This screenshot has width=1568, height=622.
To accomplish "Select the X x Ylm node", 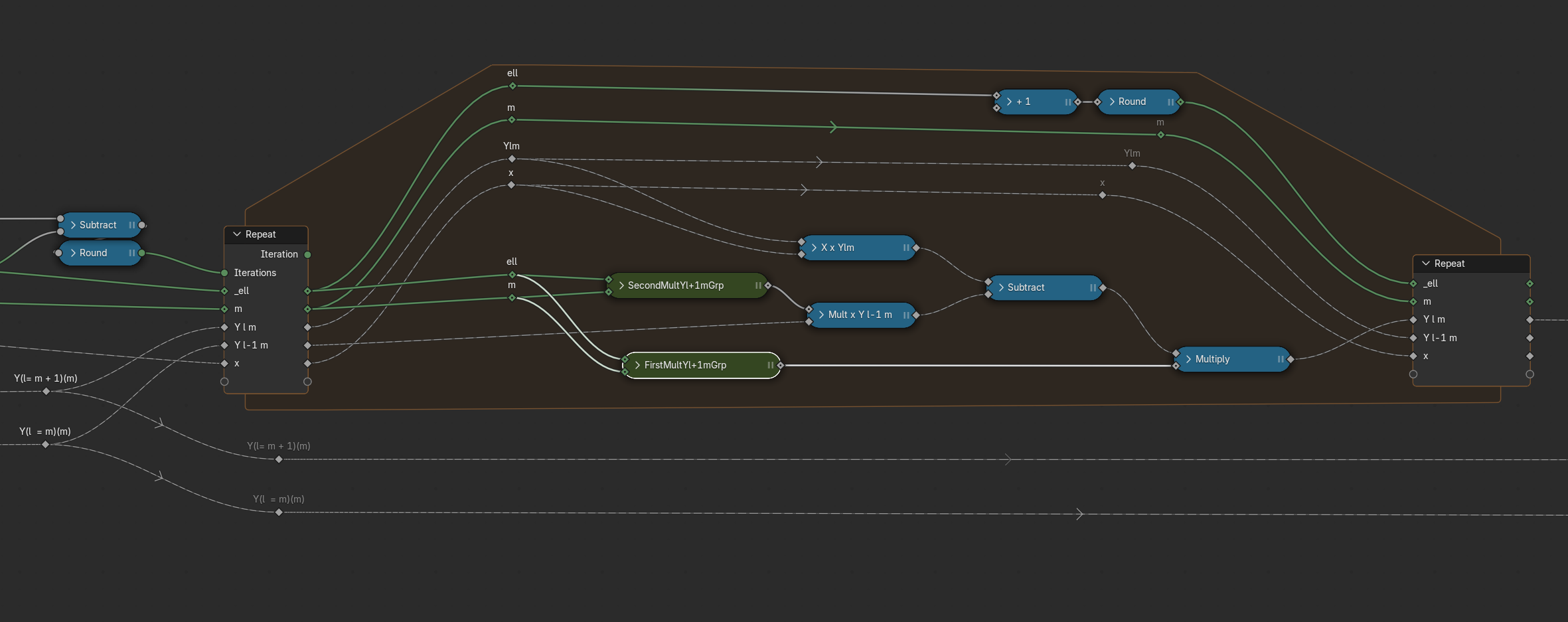I will [838, 248].
